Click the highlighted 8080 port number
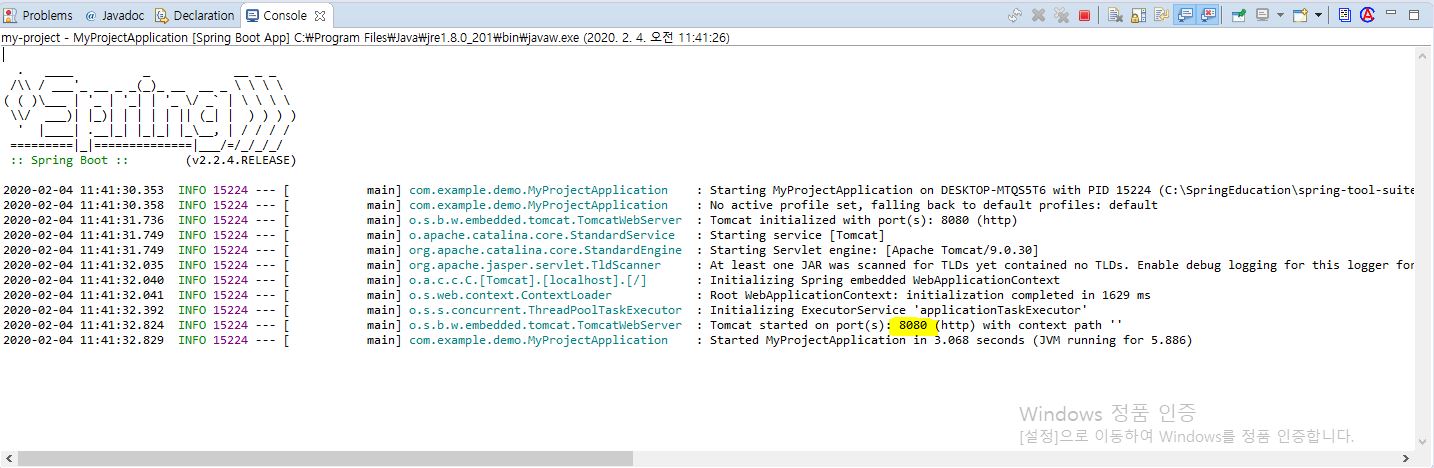This screenshot has width=1434, height=468. 915,325
